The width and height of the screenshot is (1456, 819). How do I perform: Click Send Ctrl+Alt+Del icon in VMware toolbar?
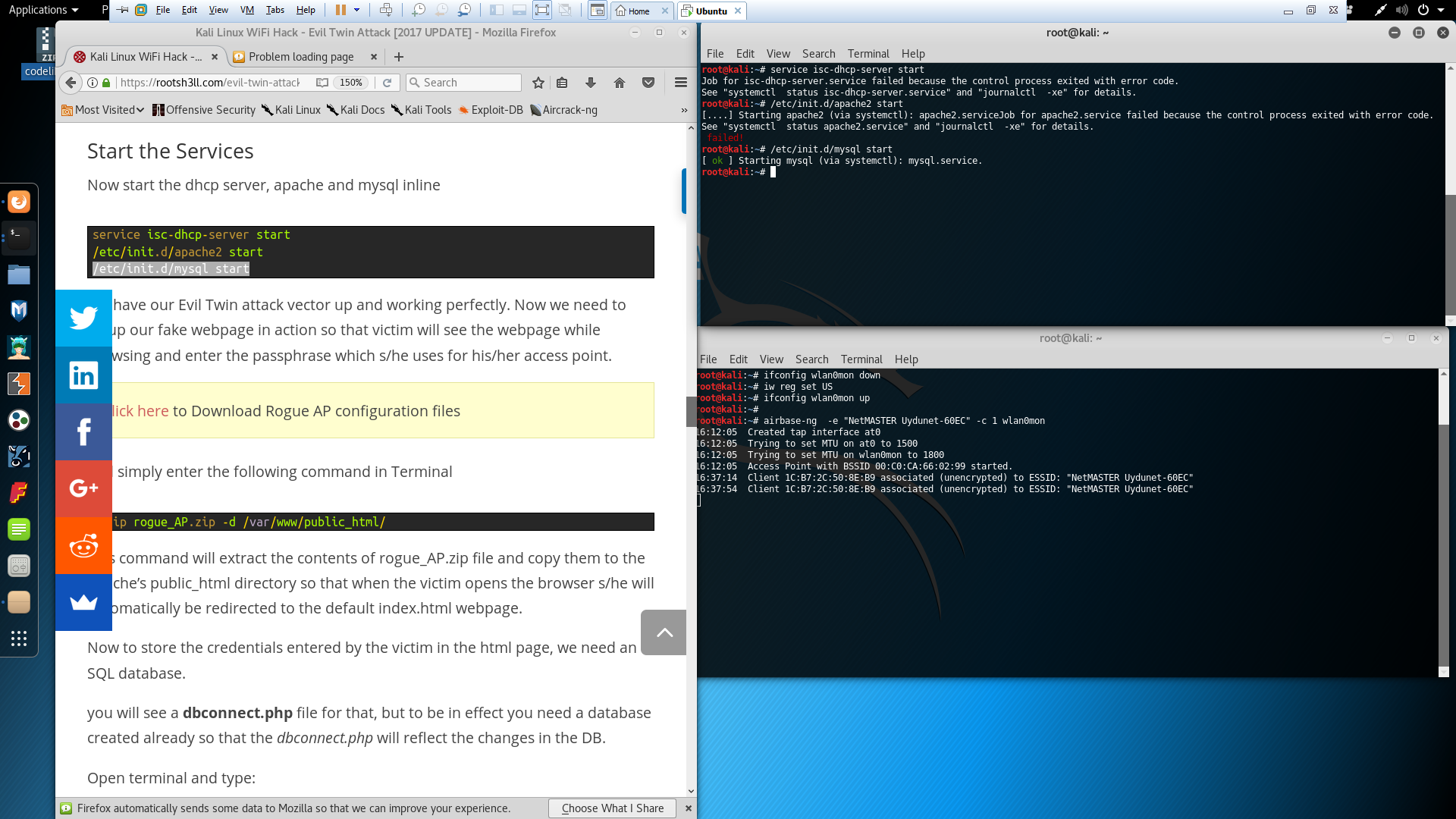click(x=386, y=10)
